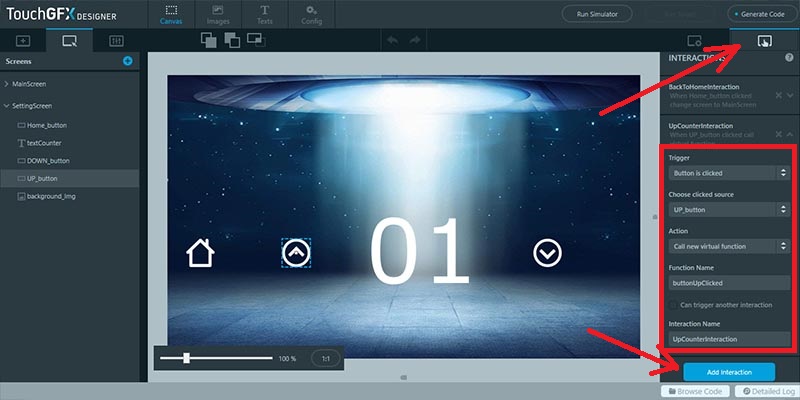Viewport: 800px width, 400px height.
Task: Expand the MainScreen tree node
Action: pyautogui.click(x=6, y=84)
